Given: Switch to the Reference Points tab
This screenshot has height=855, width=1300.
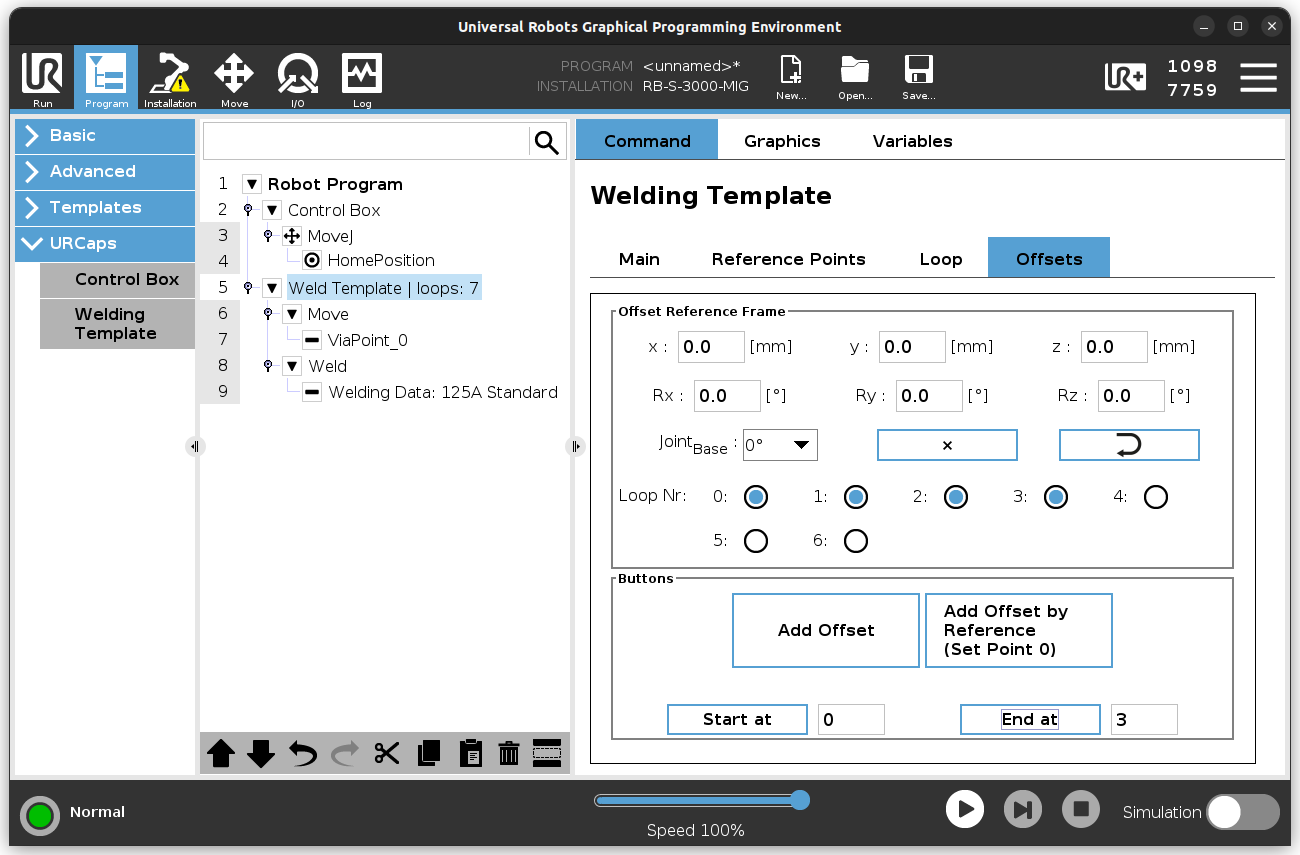Looking at the screenshot, I should (788, 259).
